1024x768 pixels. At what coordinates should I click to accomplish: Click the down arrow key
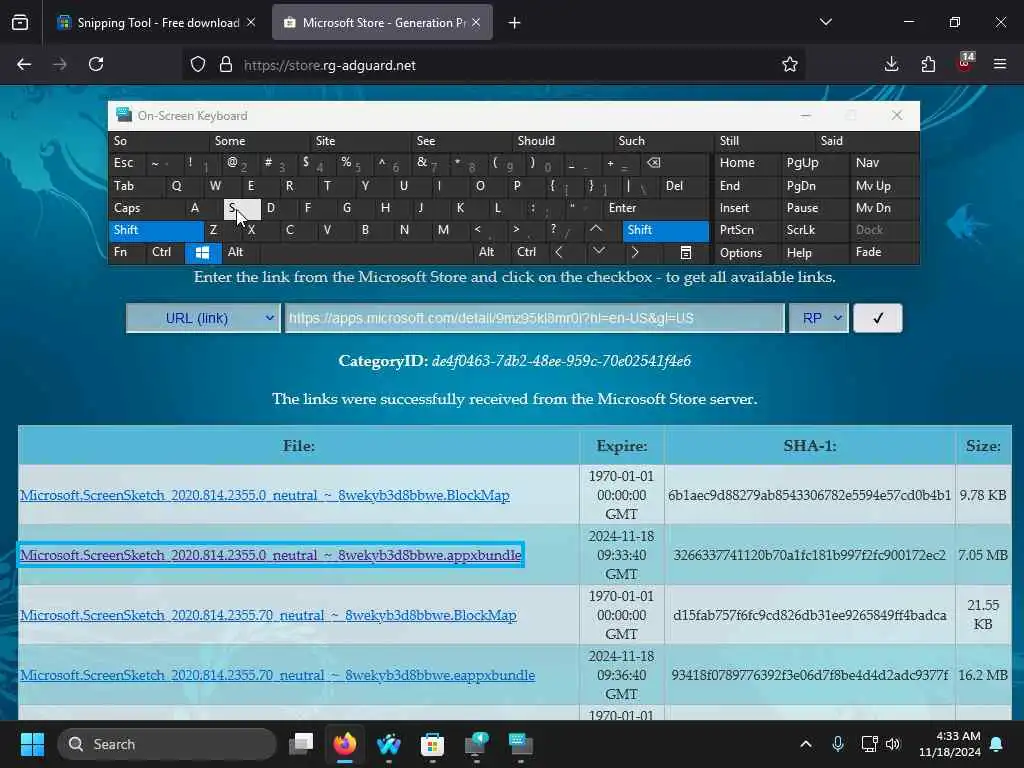[599, 251]
